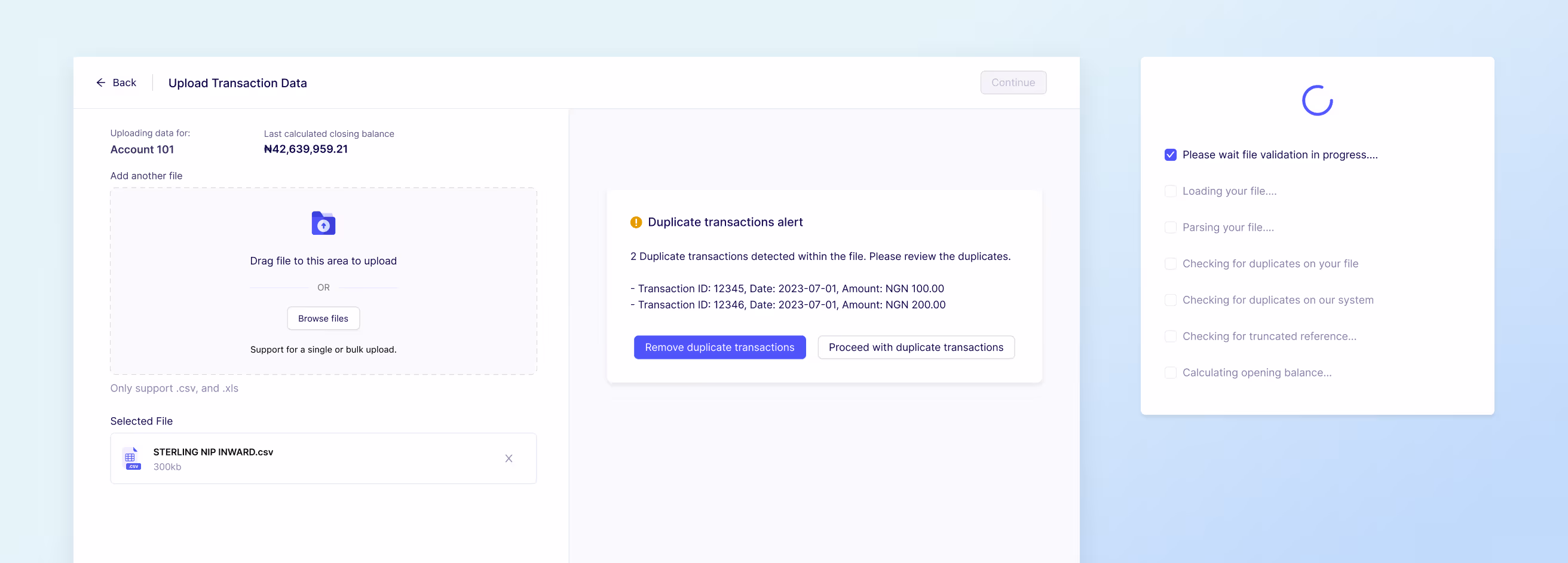
Task: Check the 'Loading your file' checkbox
Action: click(x=1171, y=191)
